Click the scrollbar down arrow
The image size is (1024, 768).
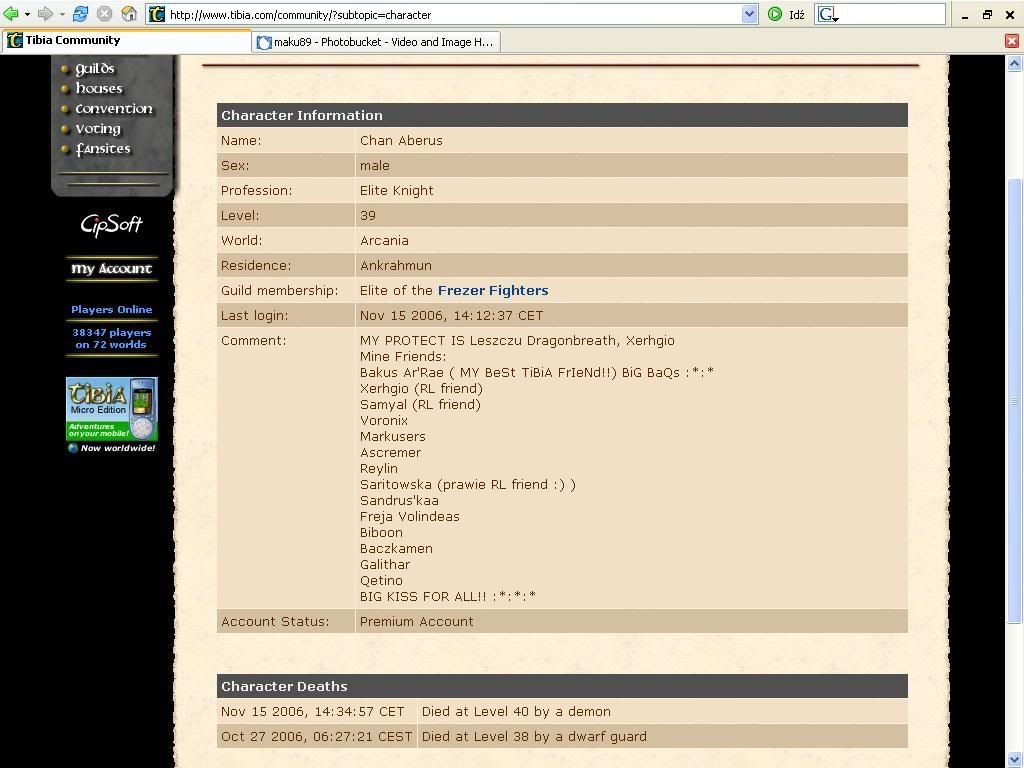(1014, 760)
